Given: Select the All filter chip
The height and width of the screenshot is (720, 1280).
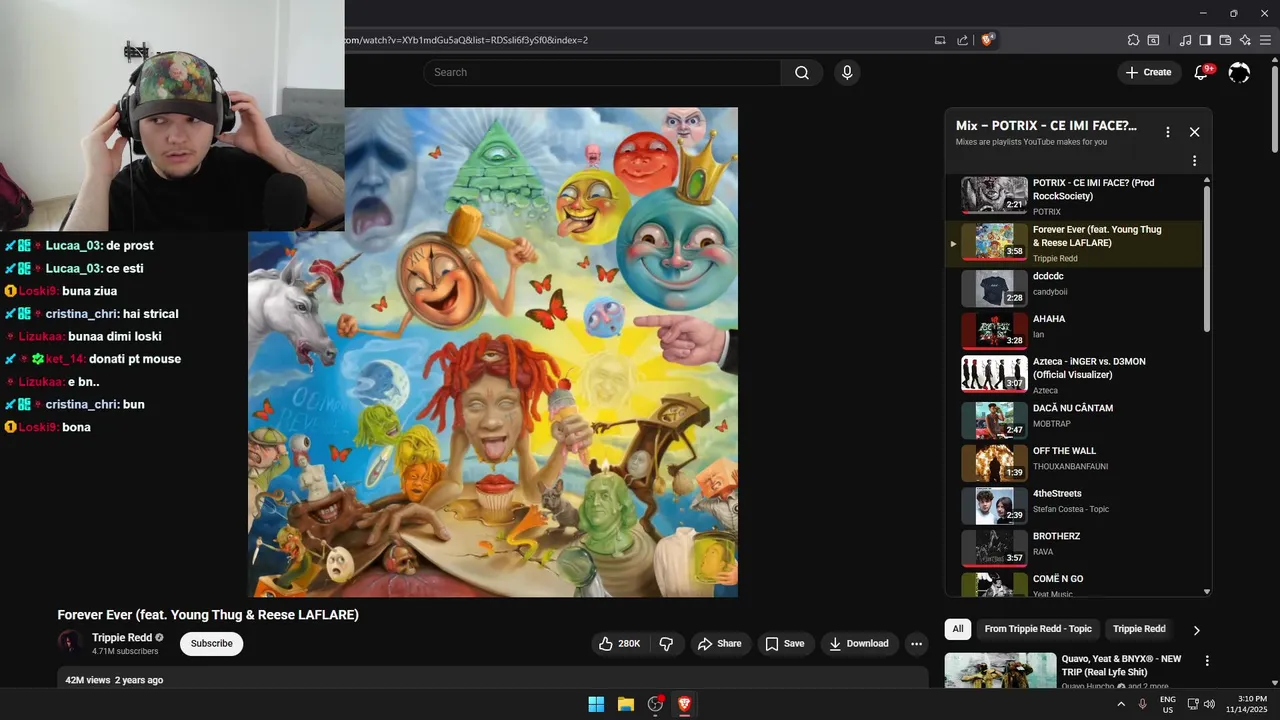Looking at the screenshot, I should pos(958,629).
